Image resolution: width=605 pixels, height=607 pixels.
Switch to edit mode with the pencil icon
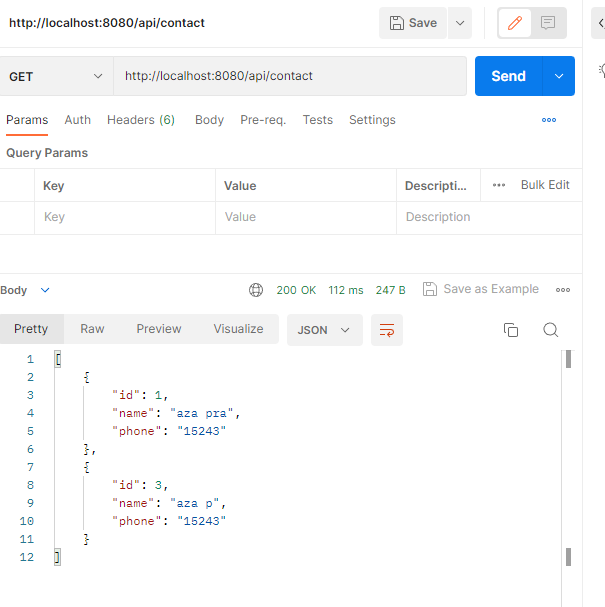(515, 23)
